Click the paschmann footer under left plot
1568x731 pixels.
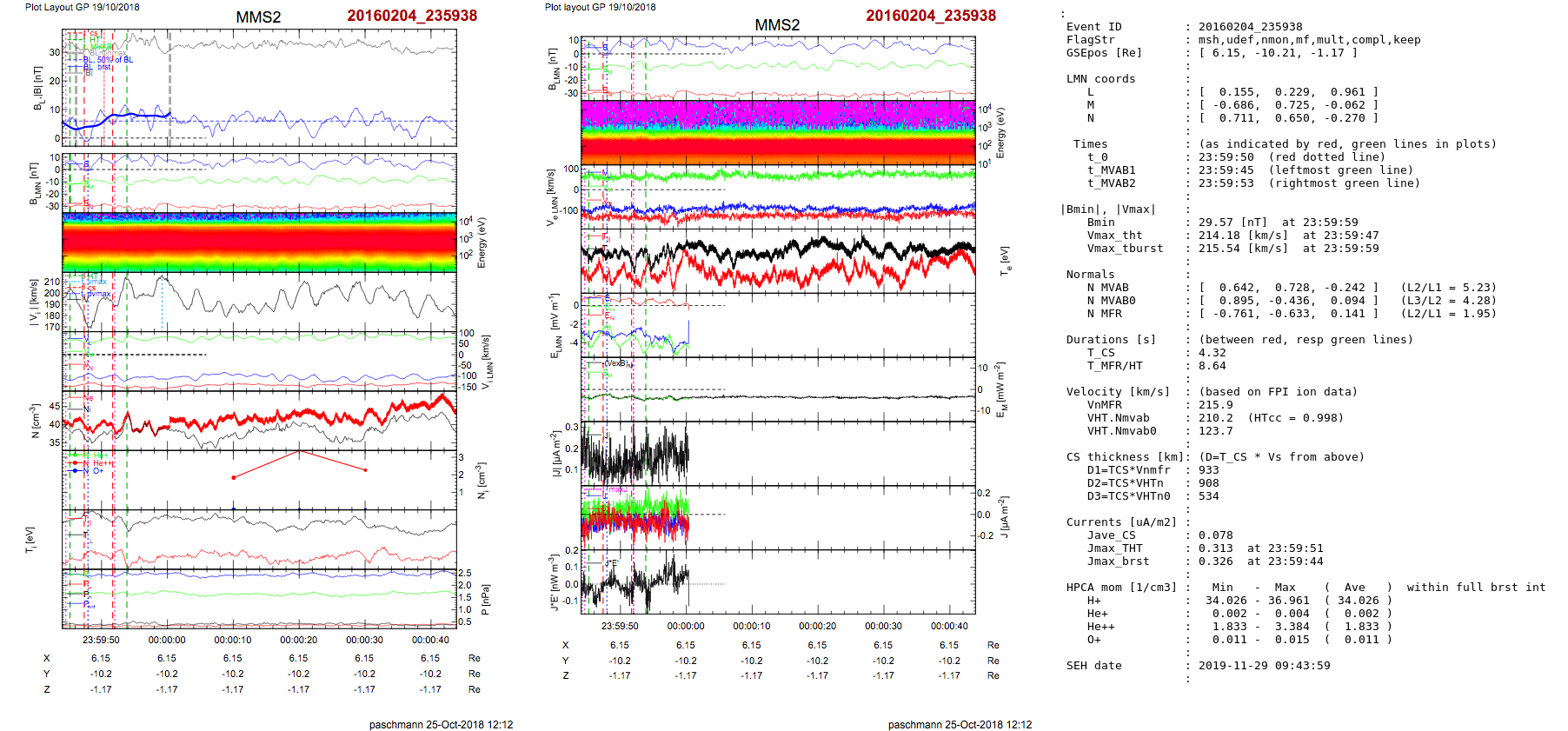441,724
